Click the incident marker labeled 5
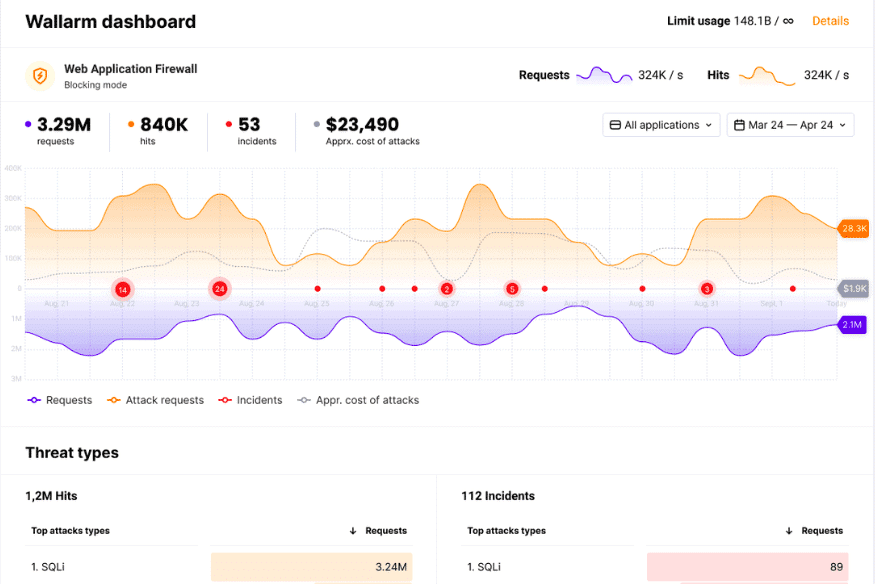Image resolution: width=875 pixels, height=584 pixels. (512, 289)
